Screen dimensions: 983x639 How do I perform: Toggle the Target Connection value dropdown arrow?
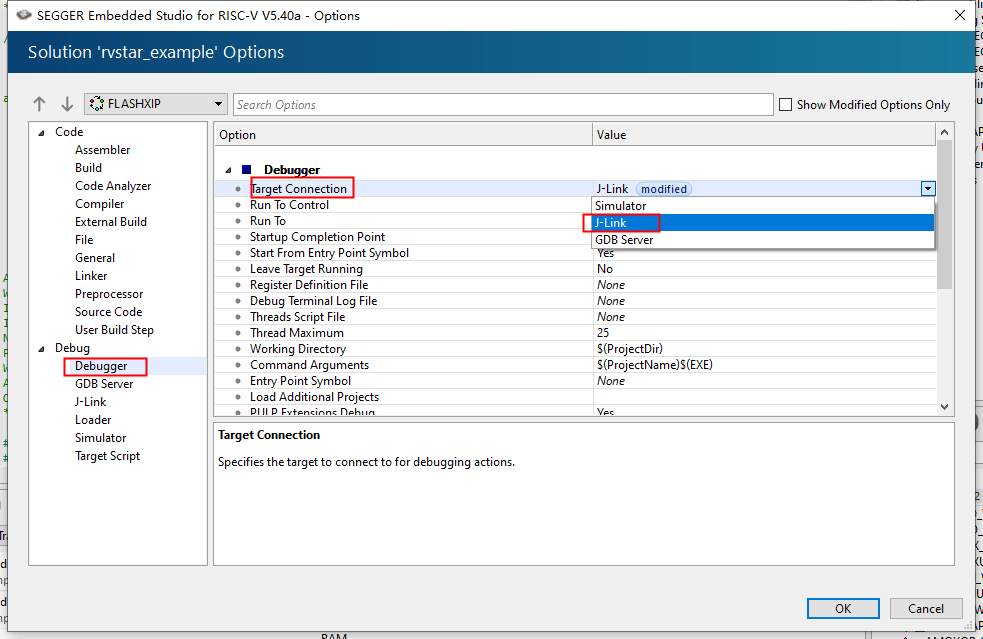928,189
